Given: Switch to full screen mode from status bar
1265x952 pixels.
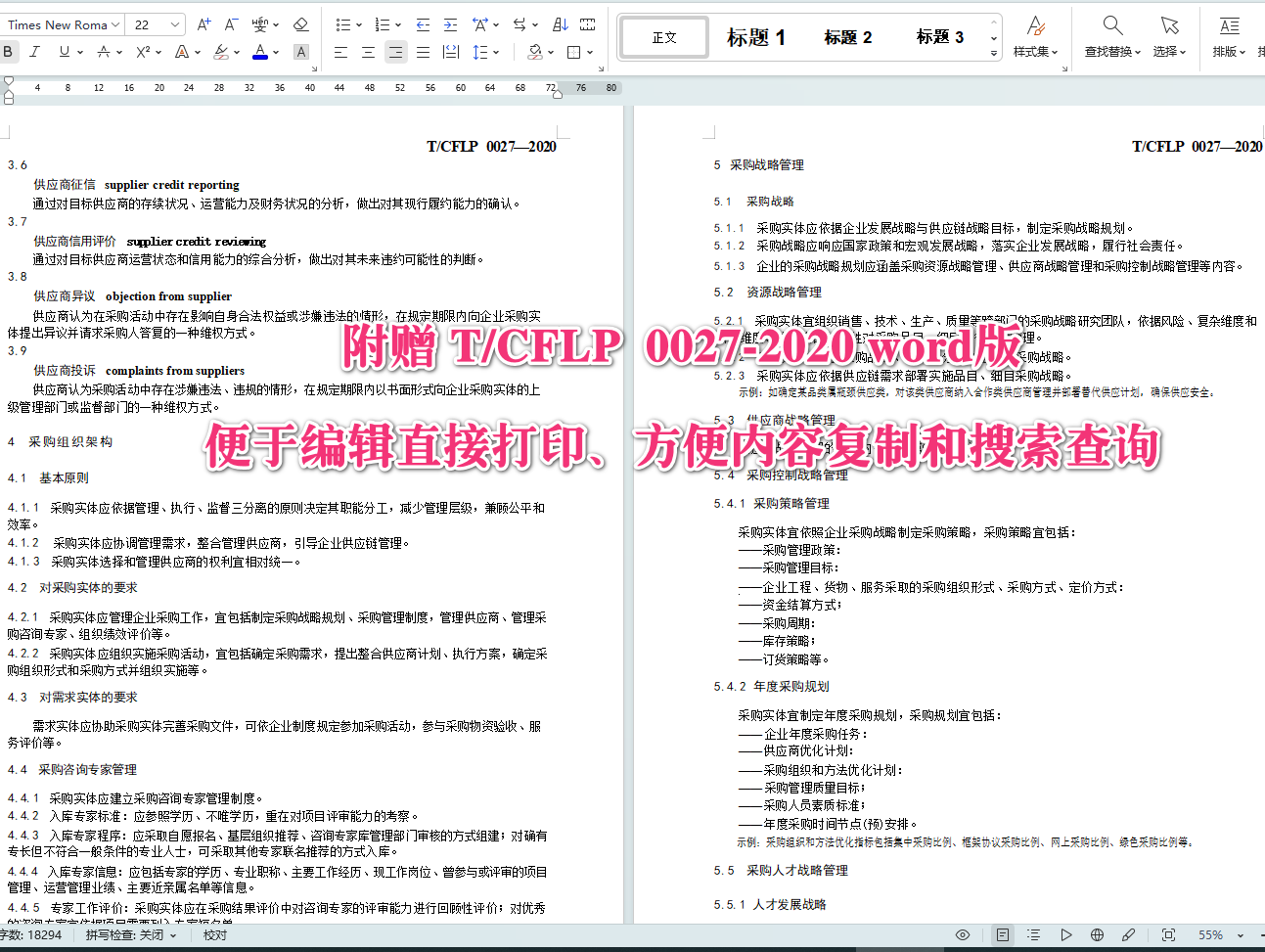Looking at the screenshot, I should click(1168, 934).
